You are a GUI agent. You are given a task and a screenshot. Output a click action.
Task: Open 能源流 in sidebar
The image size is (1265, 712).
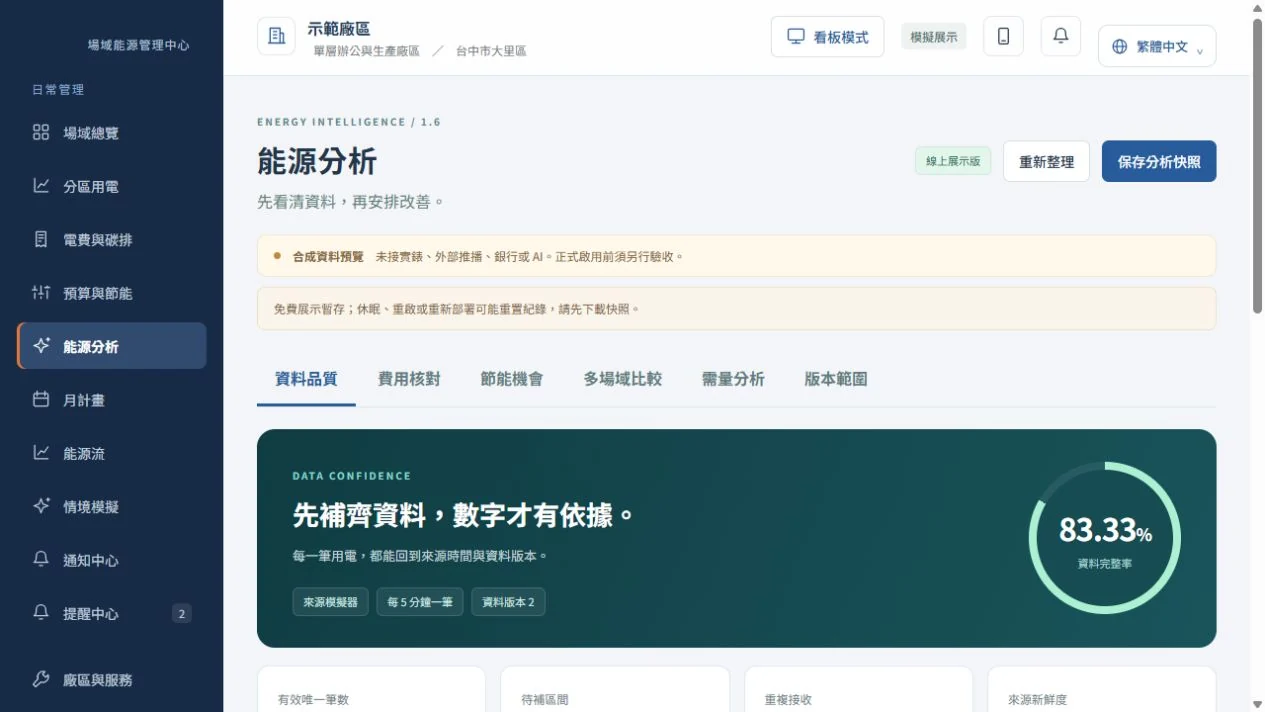(x=112, y=453)
